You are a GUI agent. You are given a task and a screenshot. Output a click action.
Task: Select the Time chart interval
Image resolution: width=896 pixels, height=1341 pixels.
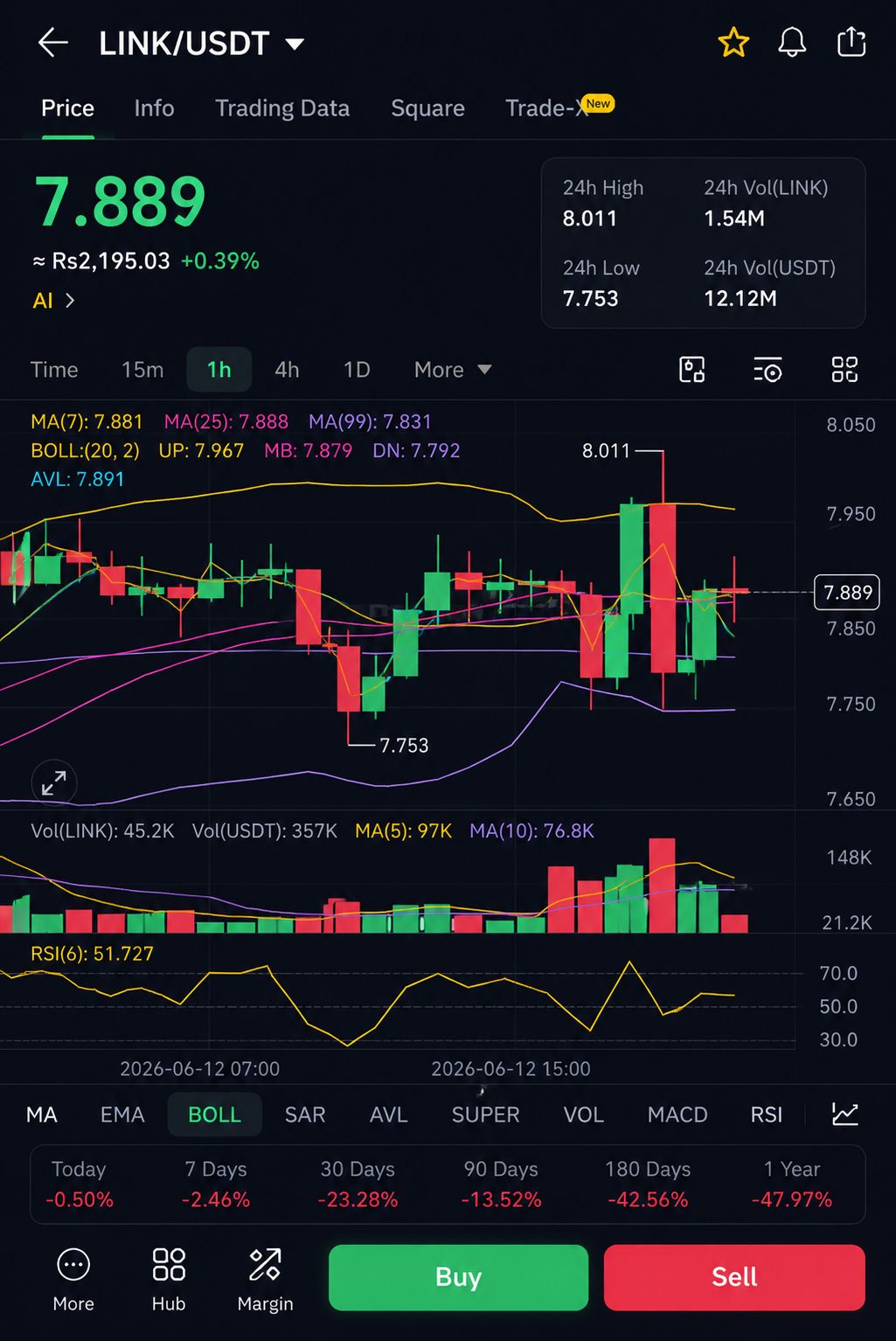54,370
